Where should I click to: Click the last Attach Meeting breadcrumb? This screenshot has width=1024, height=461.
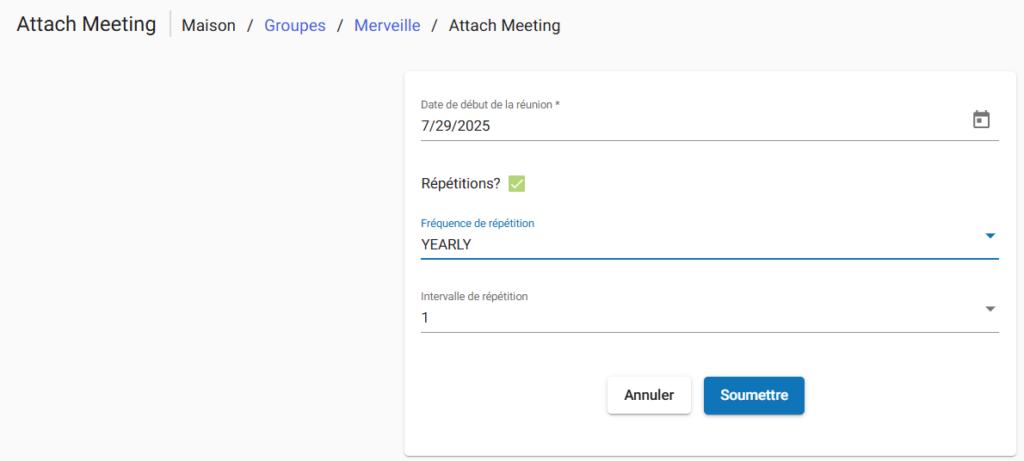coord(504,25)
